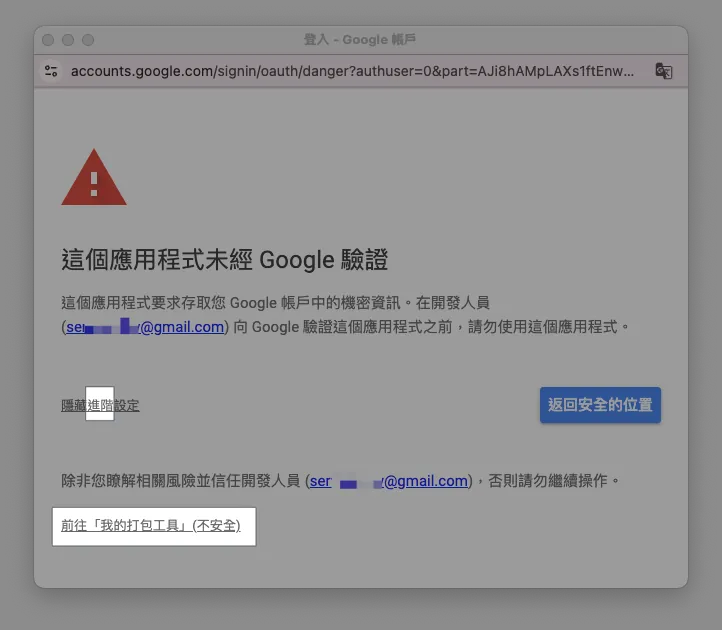The width and height of the screenshot is (722, 630).
Task: Collapse the 隱藏進階設定 link
Action: click(100, 405)
